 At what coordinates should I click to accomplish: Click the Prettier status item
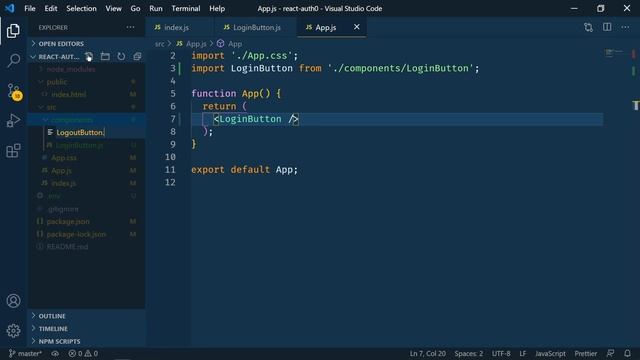[x=586, y=353]
